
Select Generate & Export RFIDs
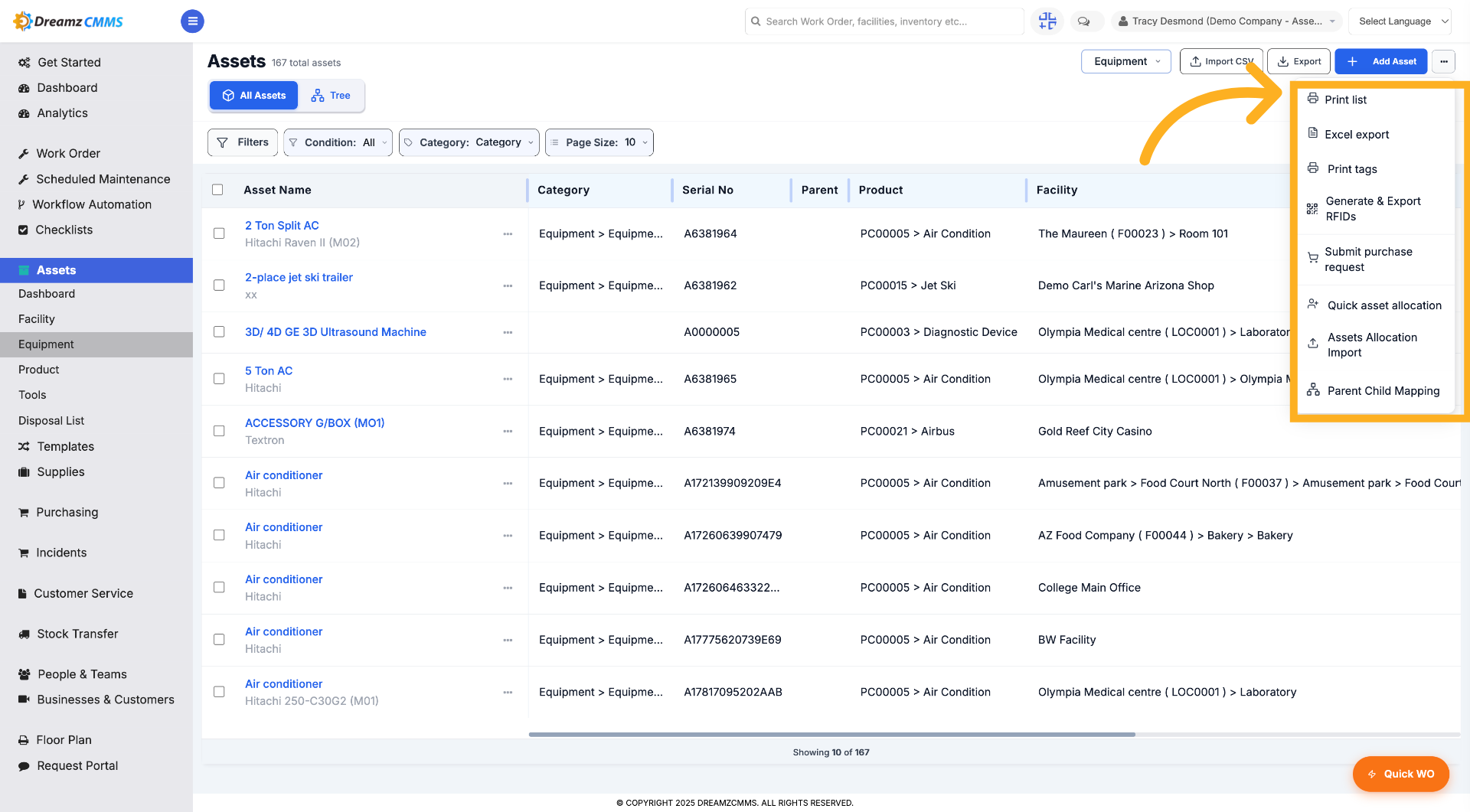pyautogui.click(x=1377, y=209)
